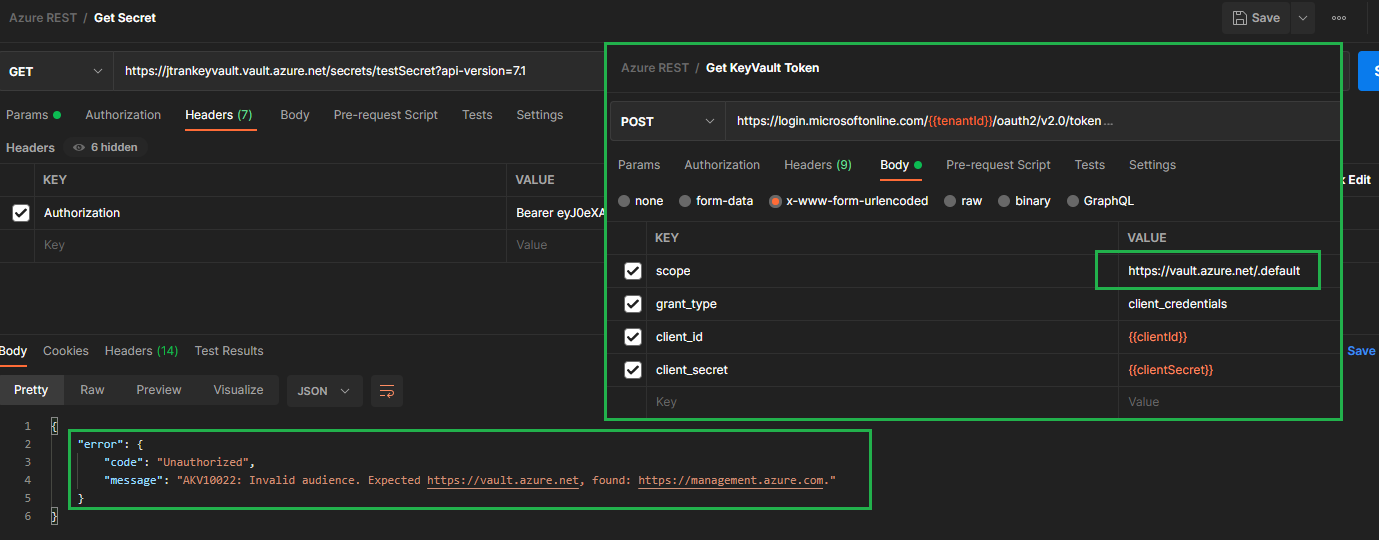Select Visualize response view
1379x540 pixels.
(238, 390)
